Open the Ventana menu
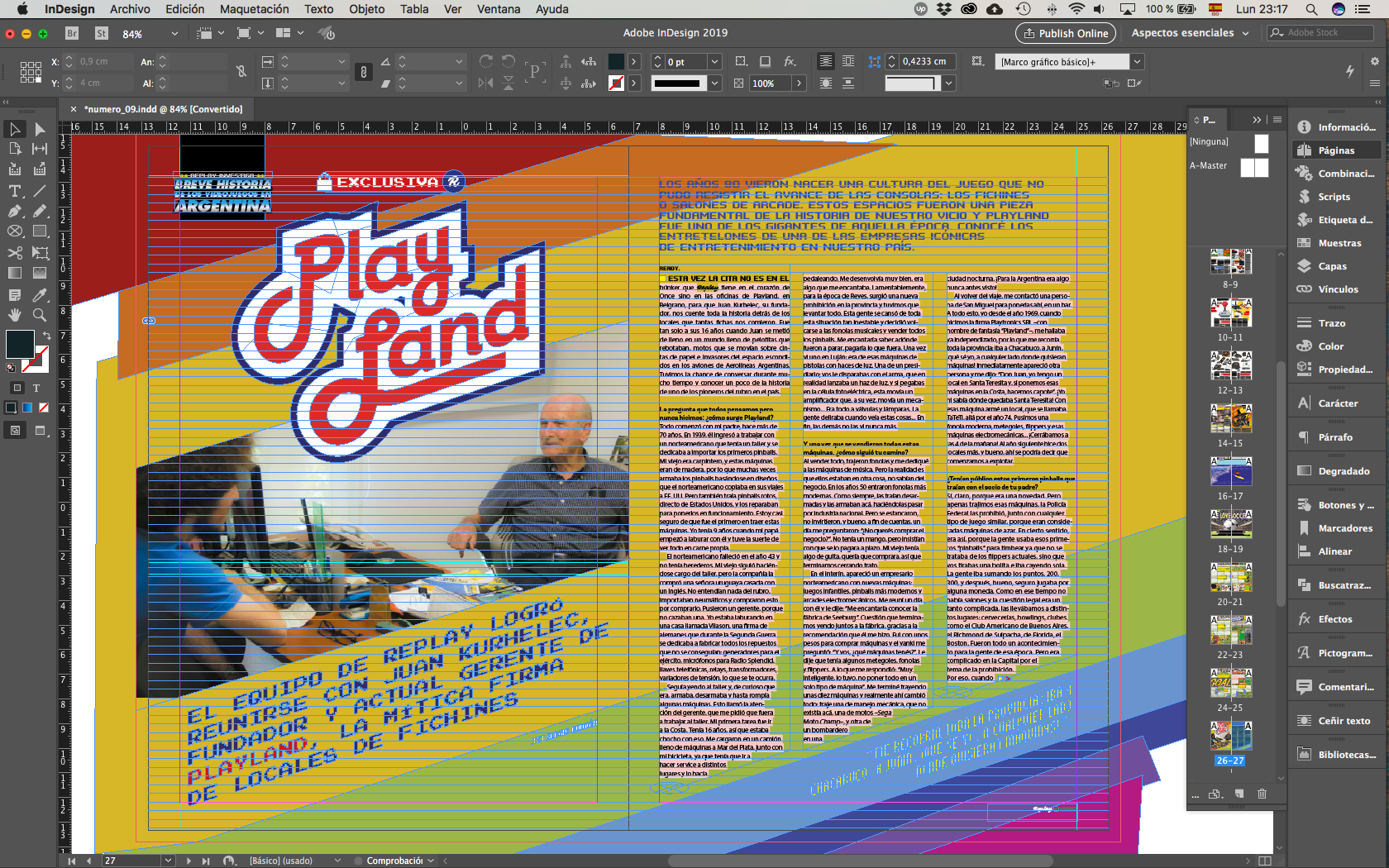The image size is (1389, 868). (x=499, y=9)
